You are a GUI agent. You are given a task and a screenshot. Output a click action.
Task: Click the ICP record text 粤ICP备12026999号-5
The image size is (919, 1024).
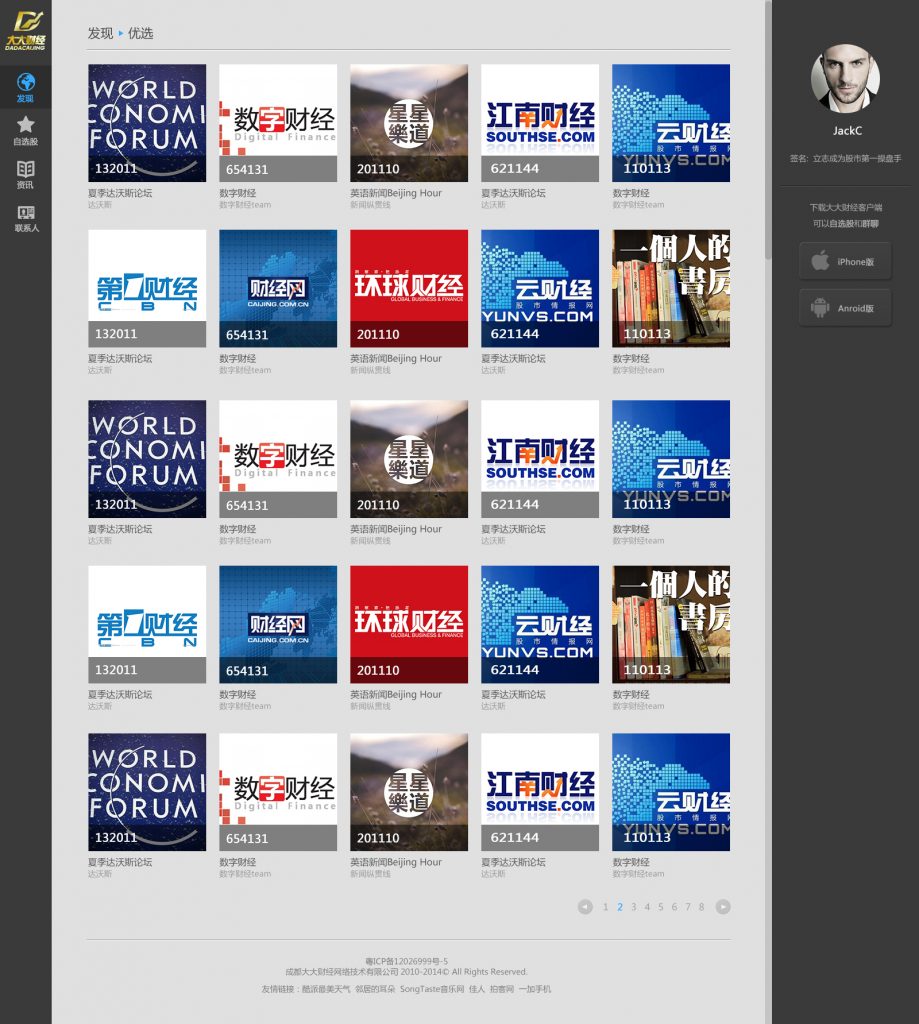click(406, 961)
